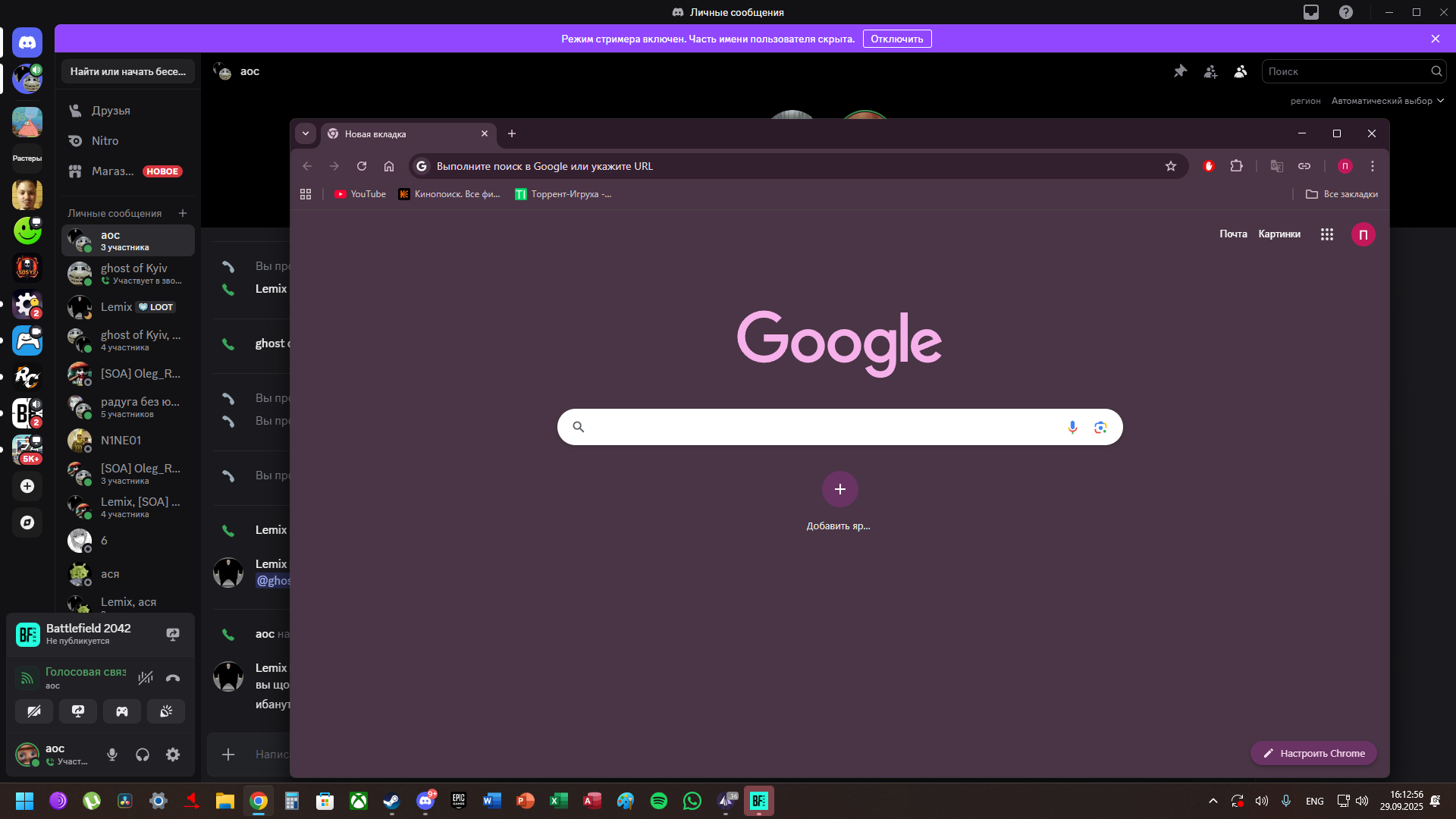Open Chrome three-dot menu
1456x819 pixels.
[x=1373, y=166]
